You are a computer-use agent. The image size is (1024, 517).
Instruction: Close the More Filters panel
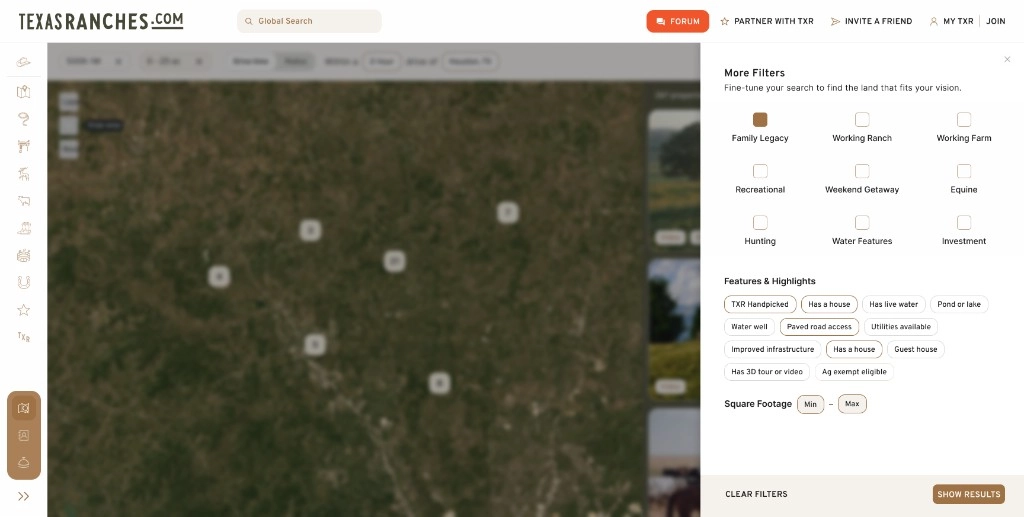(1007, 59)
